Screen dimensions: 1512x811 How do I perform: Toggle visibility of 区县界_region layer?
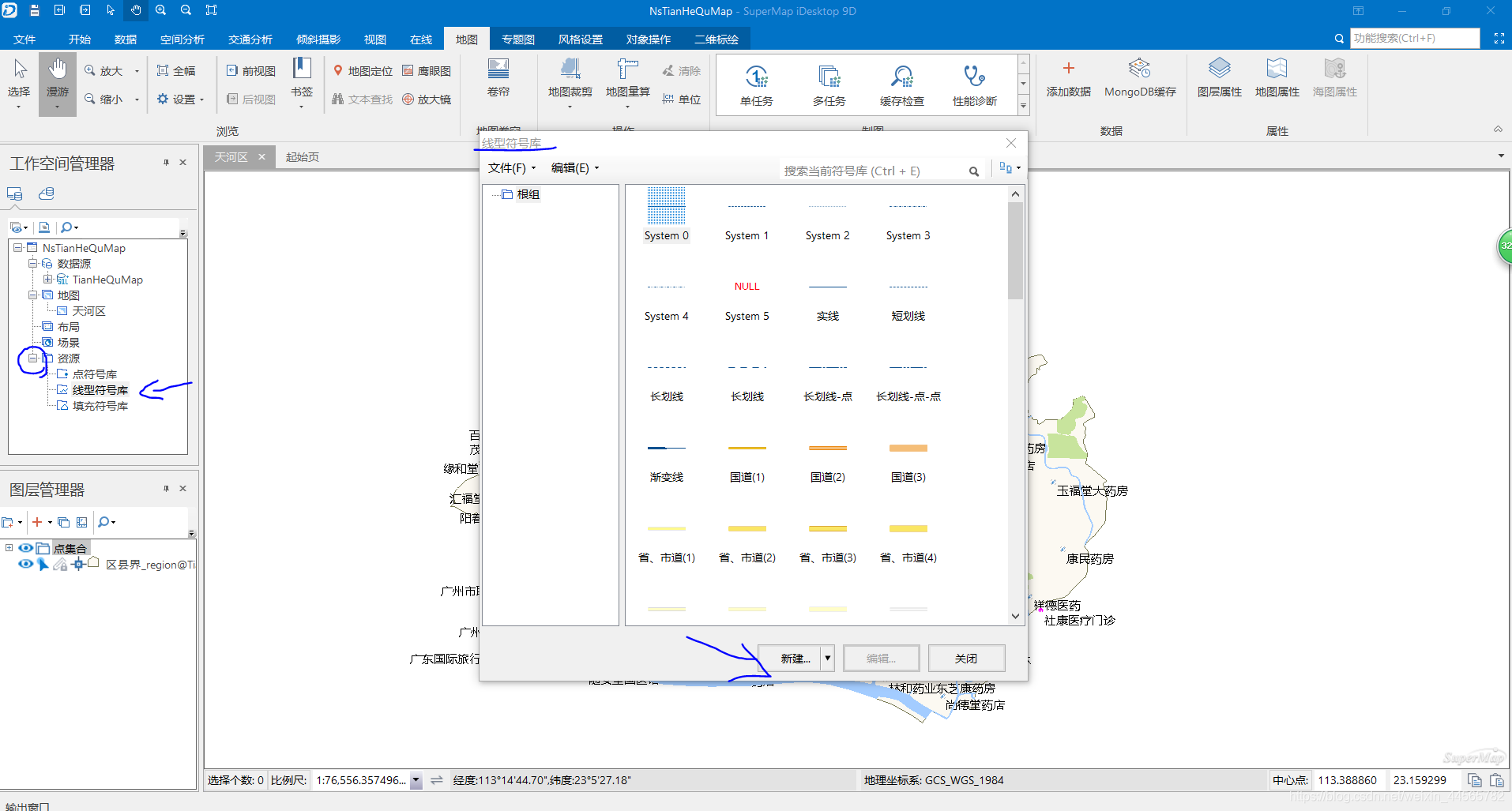click(x=25, y=564)
